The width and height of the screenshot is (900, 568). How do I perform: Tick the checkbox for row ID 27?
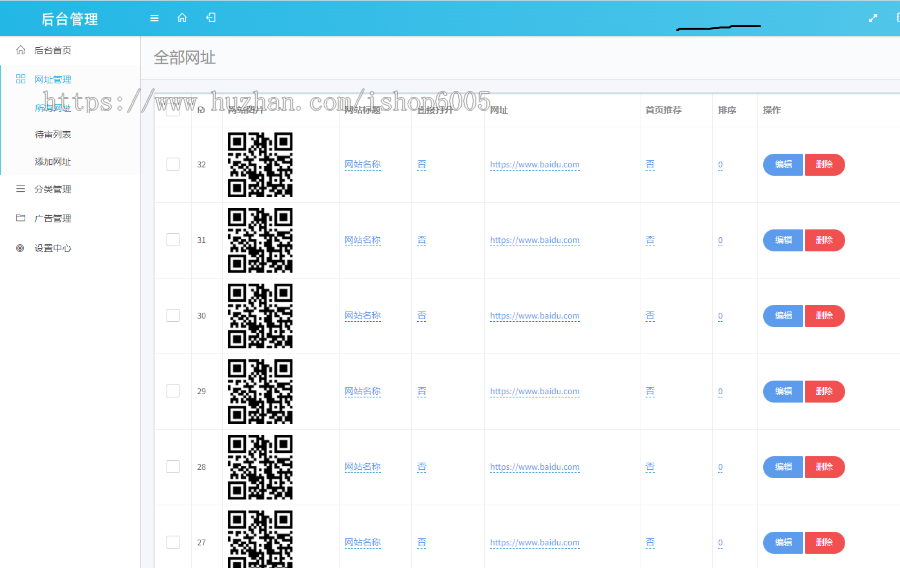[x=173, y=542]
